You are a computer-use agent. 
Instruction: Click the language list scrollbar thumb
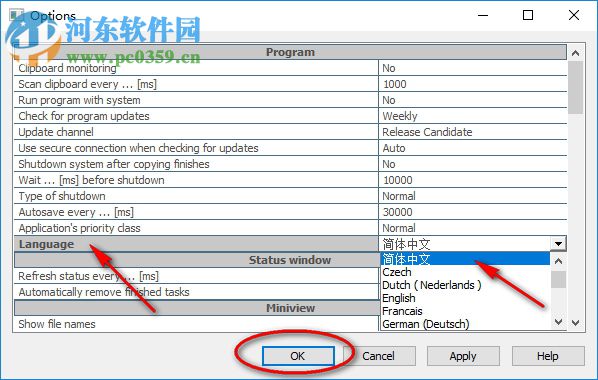pos(558,280)
